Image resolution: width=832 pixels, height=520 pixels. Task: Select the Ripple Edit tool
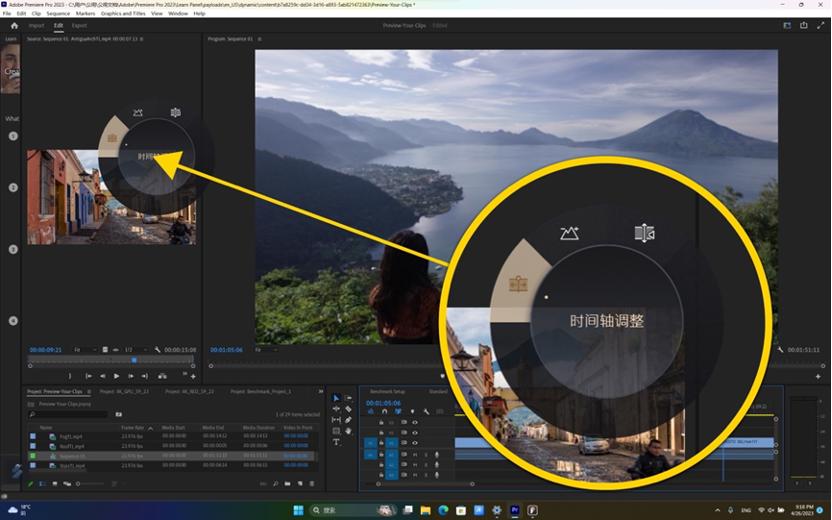(x=336, y=409)
